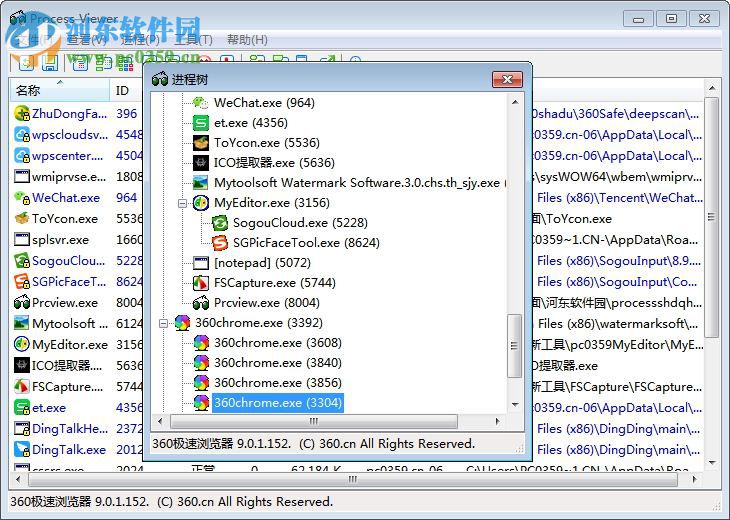Click the et.exe green S icon in tree
Viewport: 730px width, 520px height.
[x=201, y=123]
